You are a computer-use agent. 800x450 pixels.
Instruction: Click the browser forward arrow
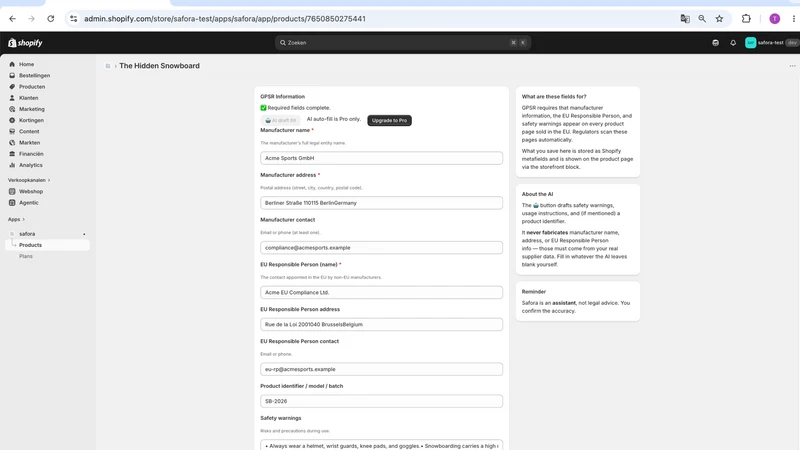[31, 19]
